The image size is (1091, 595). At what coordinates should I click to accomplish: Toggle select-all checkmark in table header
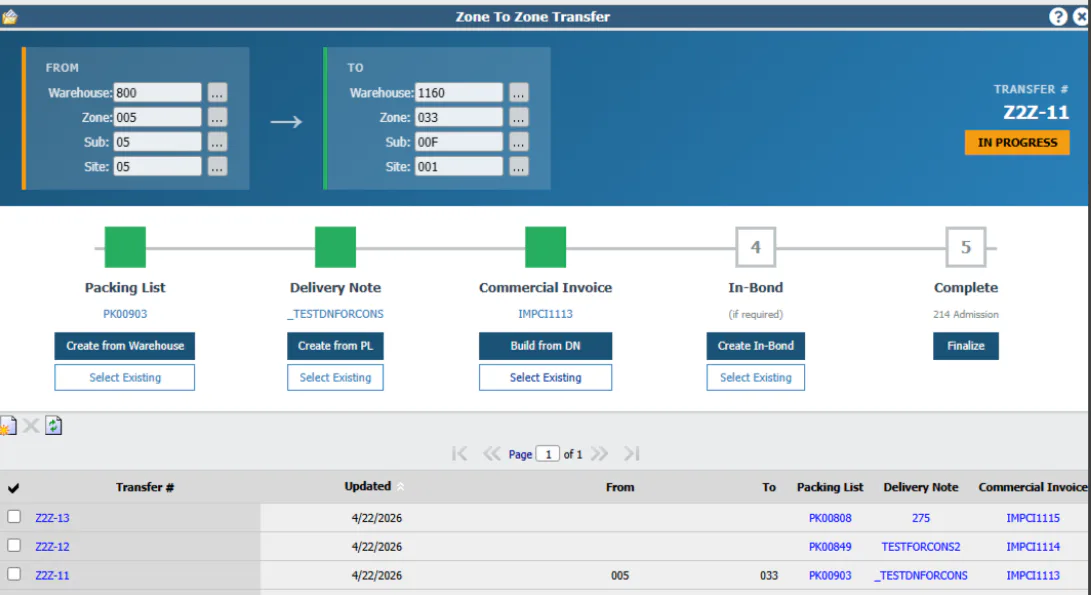[13, 488]
